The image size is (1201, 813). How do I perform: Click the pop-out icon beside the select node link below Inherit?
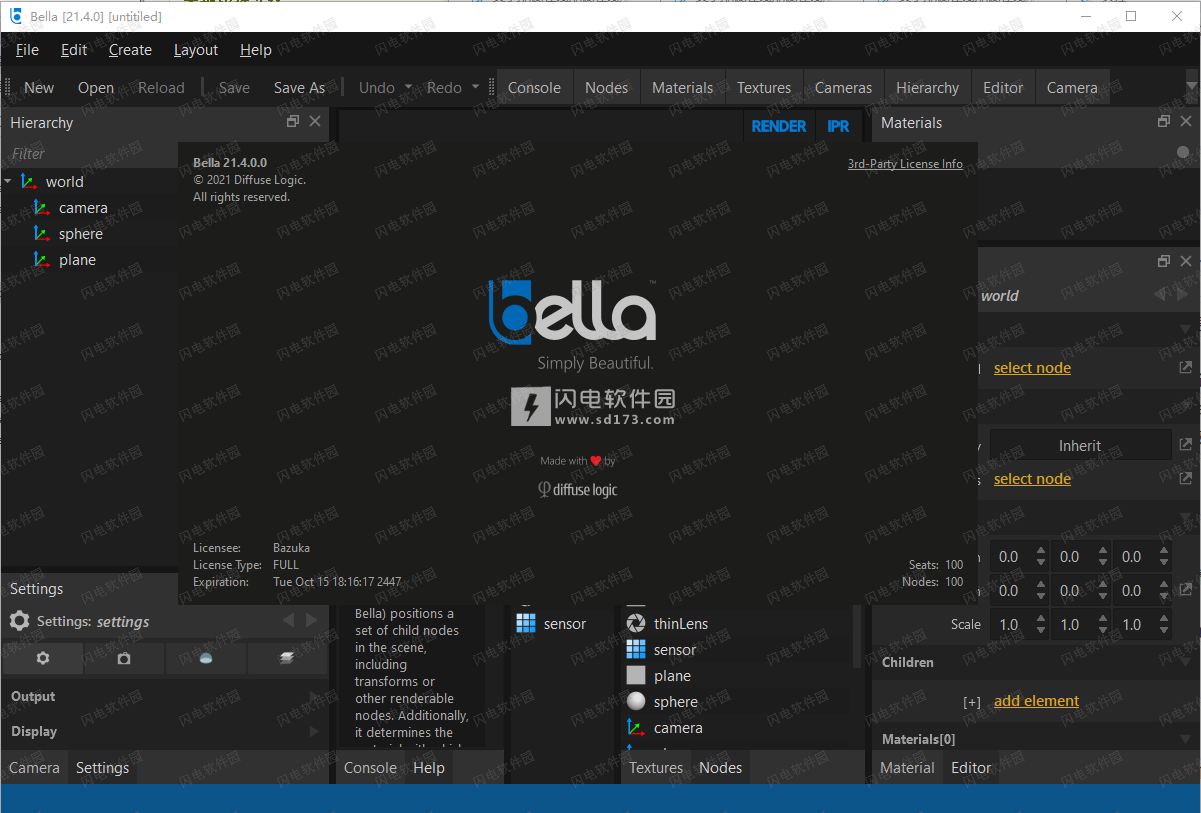point(1185,479)
